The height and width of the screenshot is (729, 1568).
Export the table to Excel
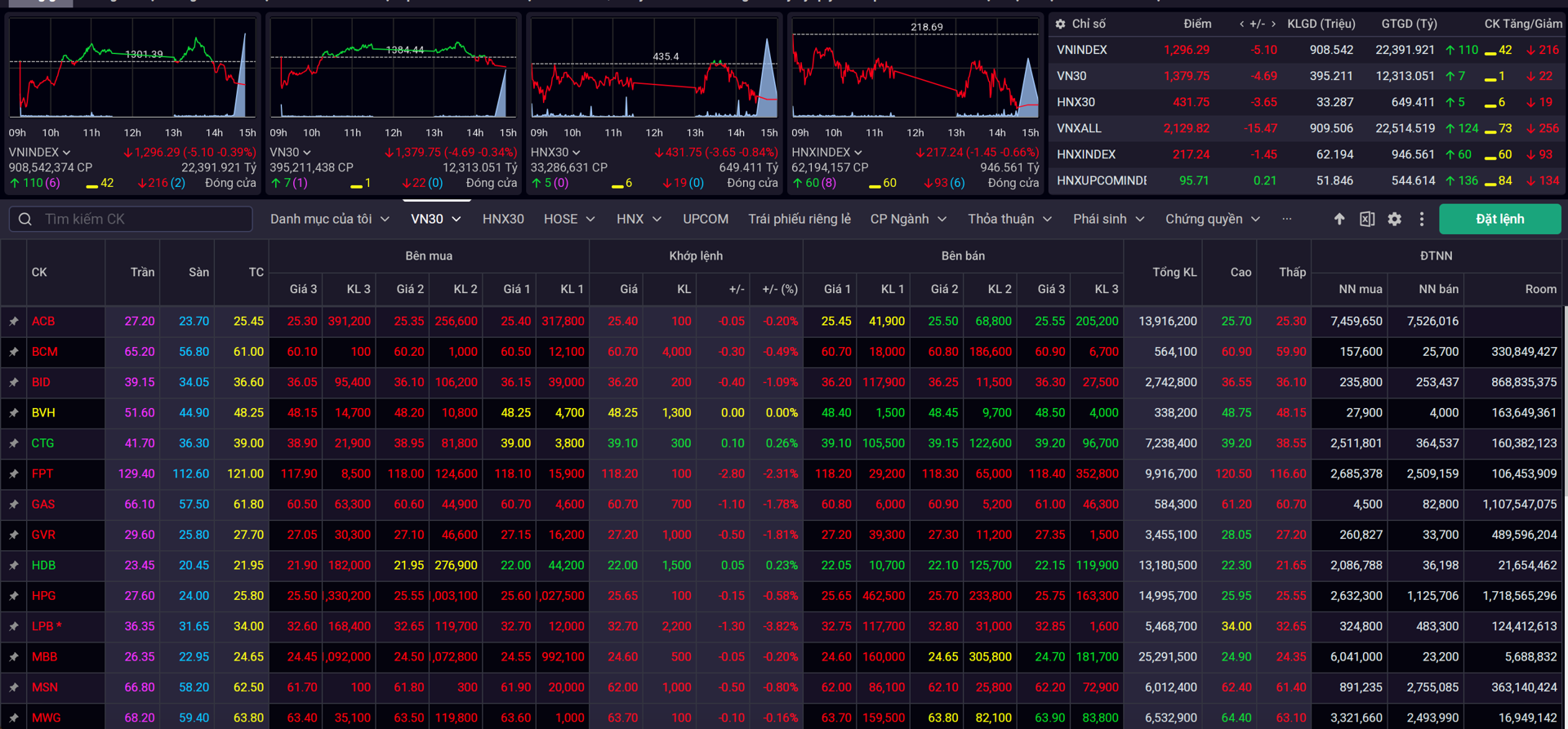click(x=1367, y=219)
